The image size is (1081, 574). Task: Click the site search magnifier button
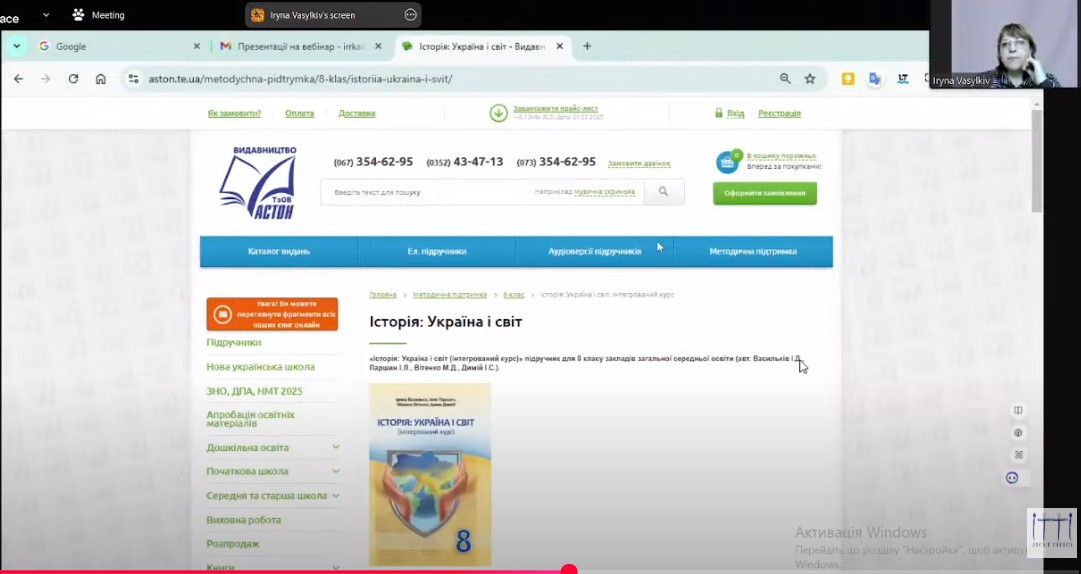click(663, 192)
